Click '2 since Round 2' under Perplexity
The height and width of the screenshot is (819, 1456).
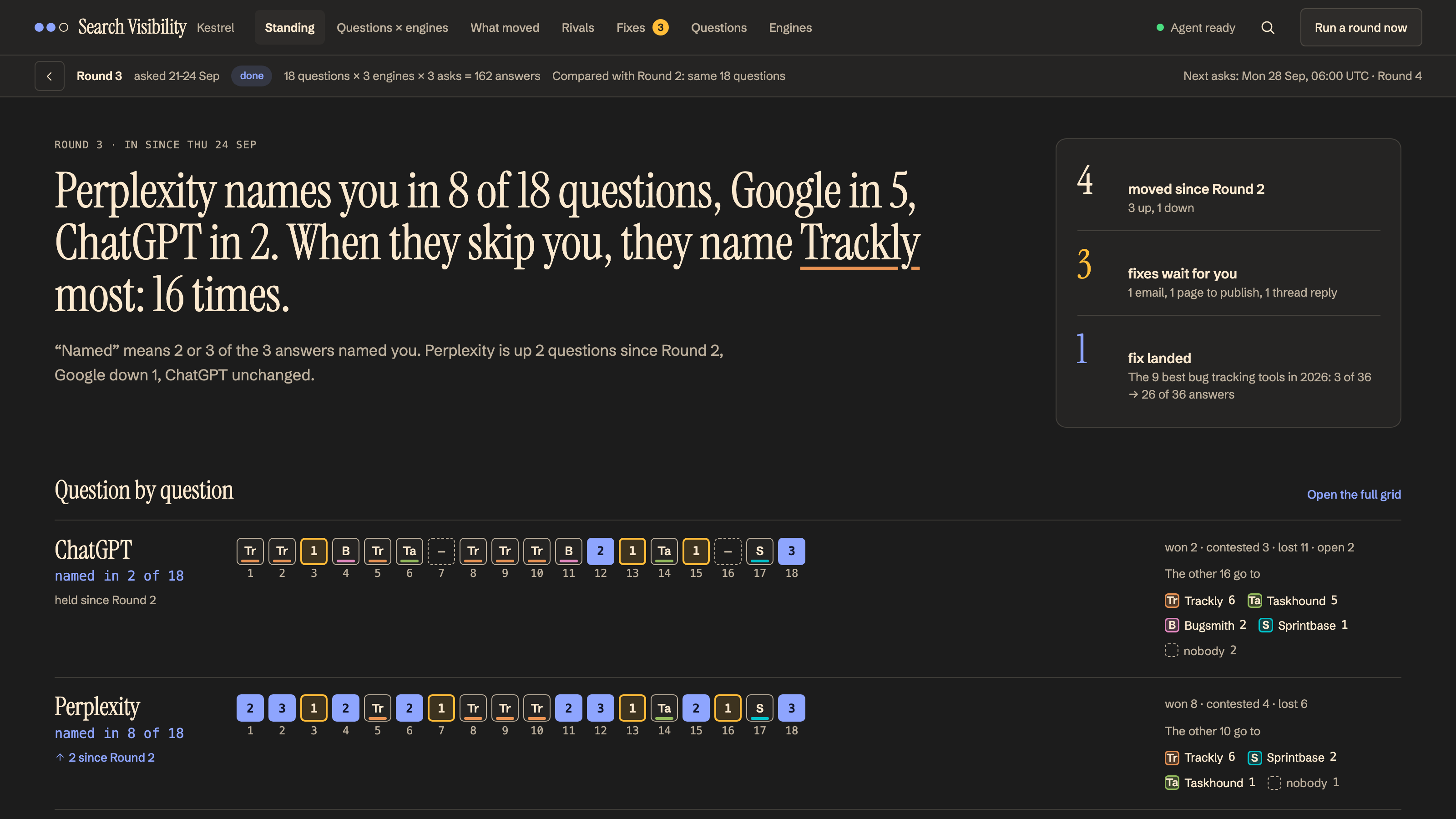pos(105,758)
